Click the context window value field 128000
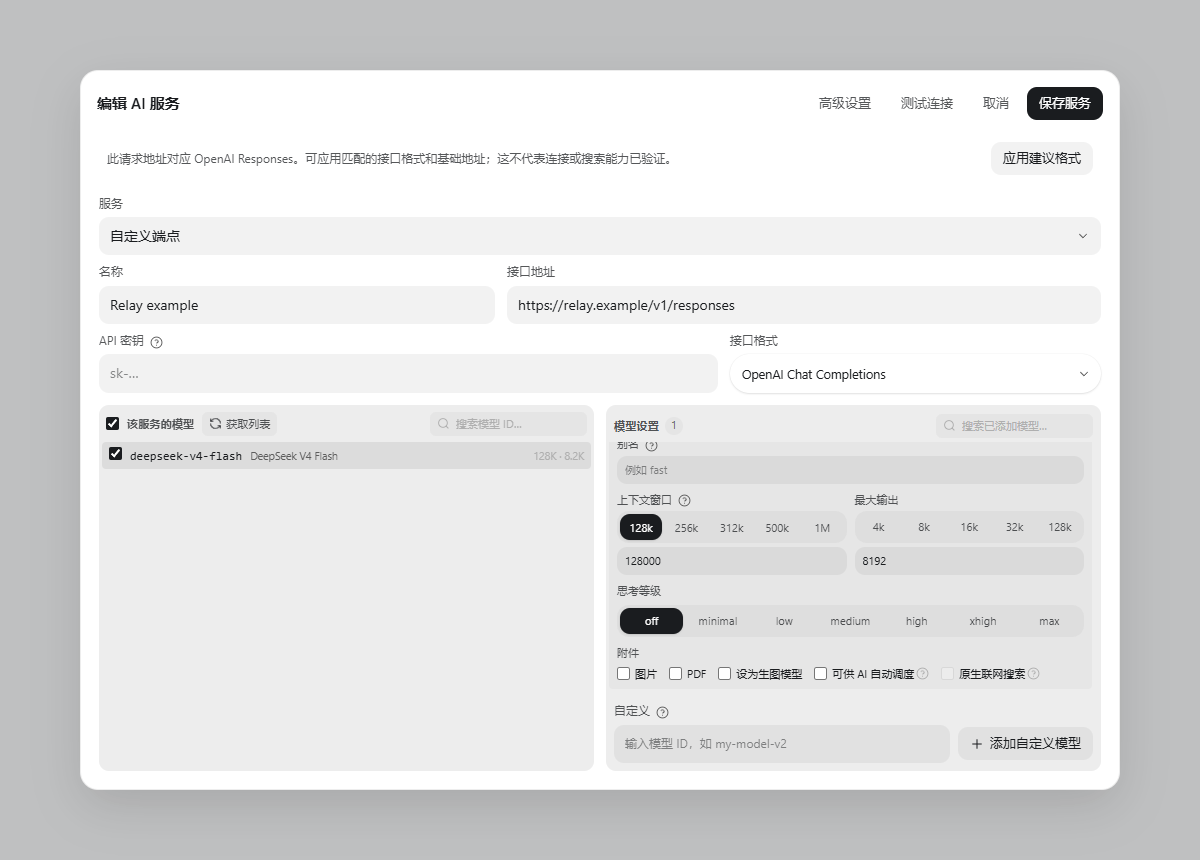 coord(732,561)
